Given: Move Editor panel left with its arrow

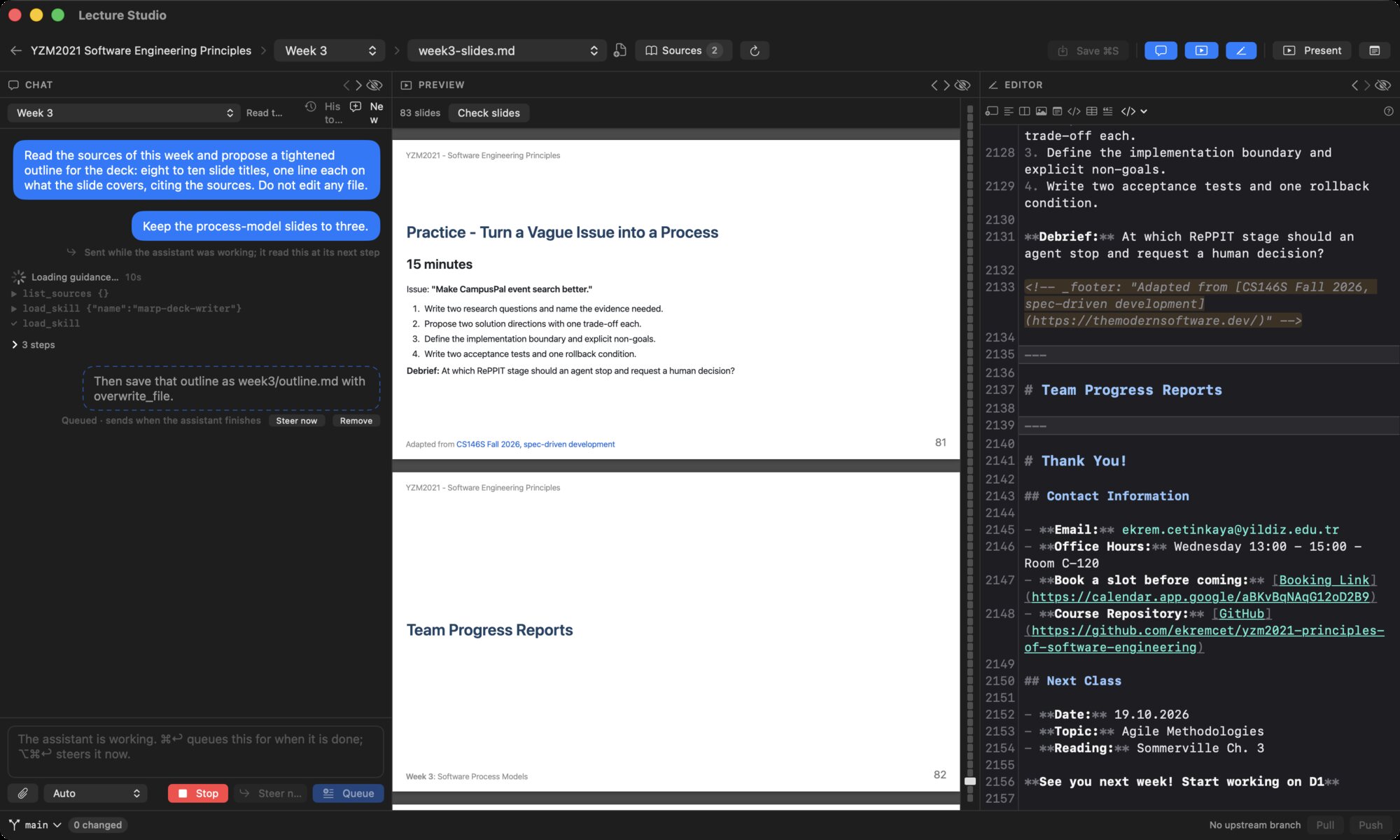Looking at the screenshot, I should click(x=1354, y=85).
